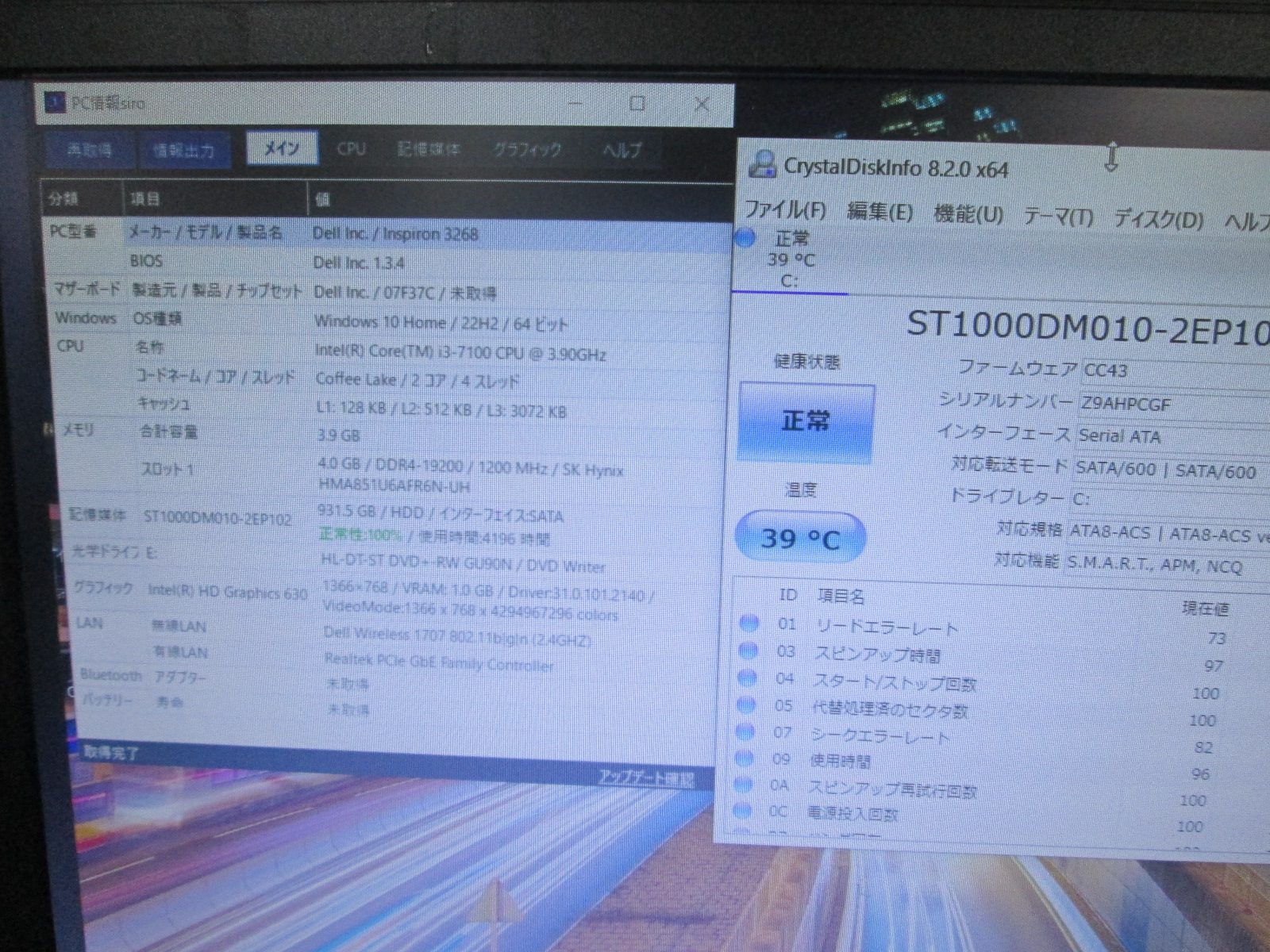
Task: Switch to the メイン tab
Action: [x=282, y=148]
